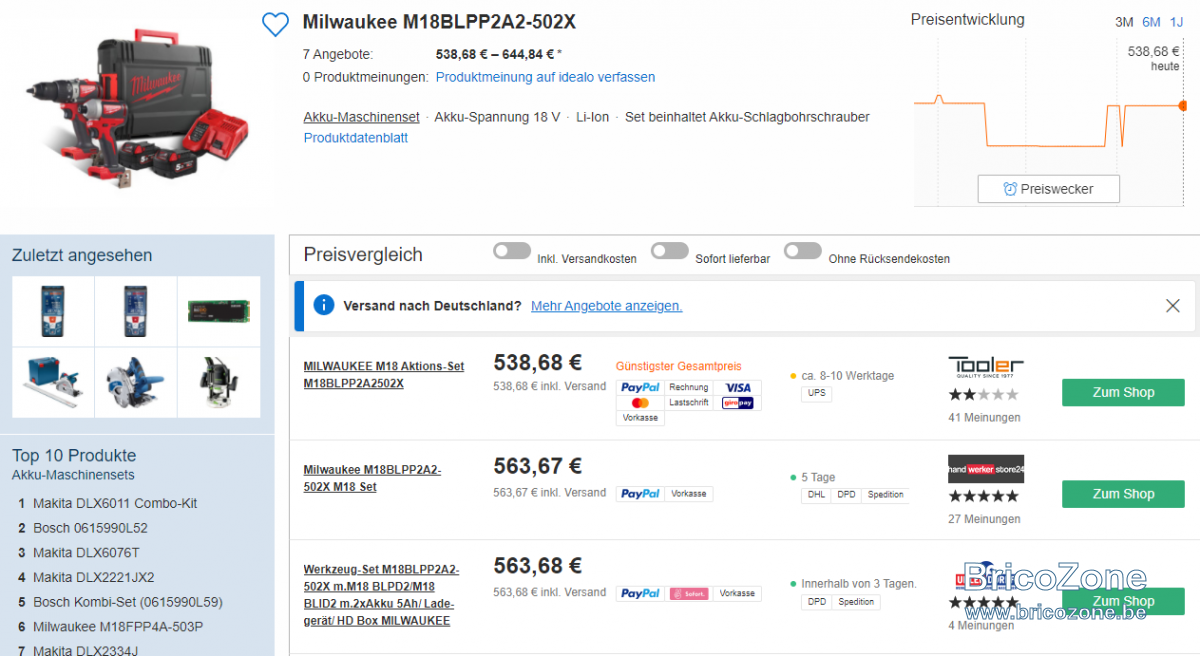Open Bosch Kombi-Set (0615990L59) in Top 10
Screen dimensions: 1200x656
tap(128, 602)
